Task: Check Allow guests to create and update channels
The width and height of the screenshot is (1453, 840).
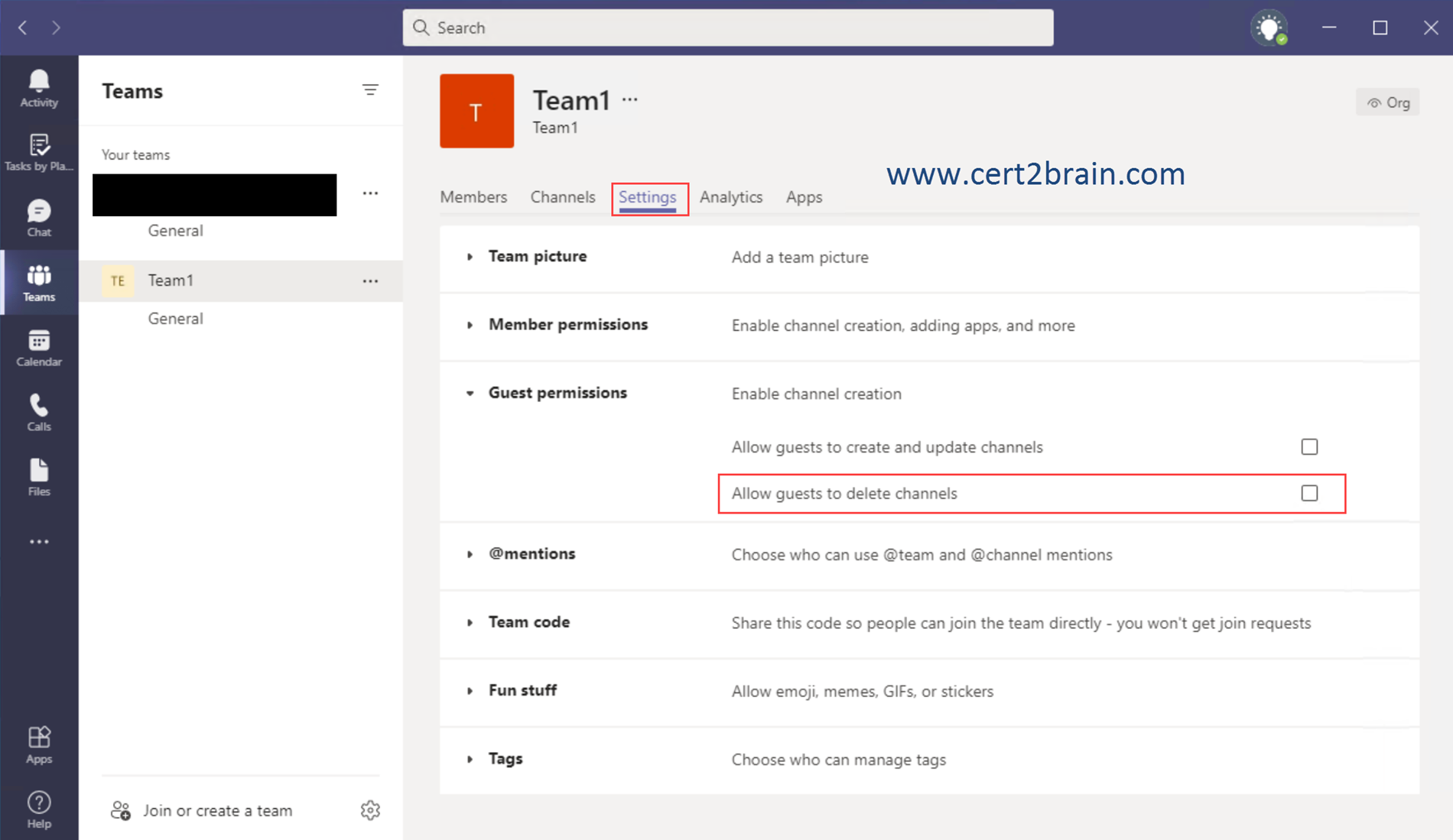Action: click(1309, 446)
